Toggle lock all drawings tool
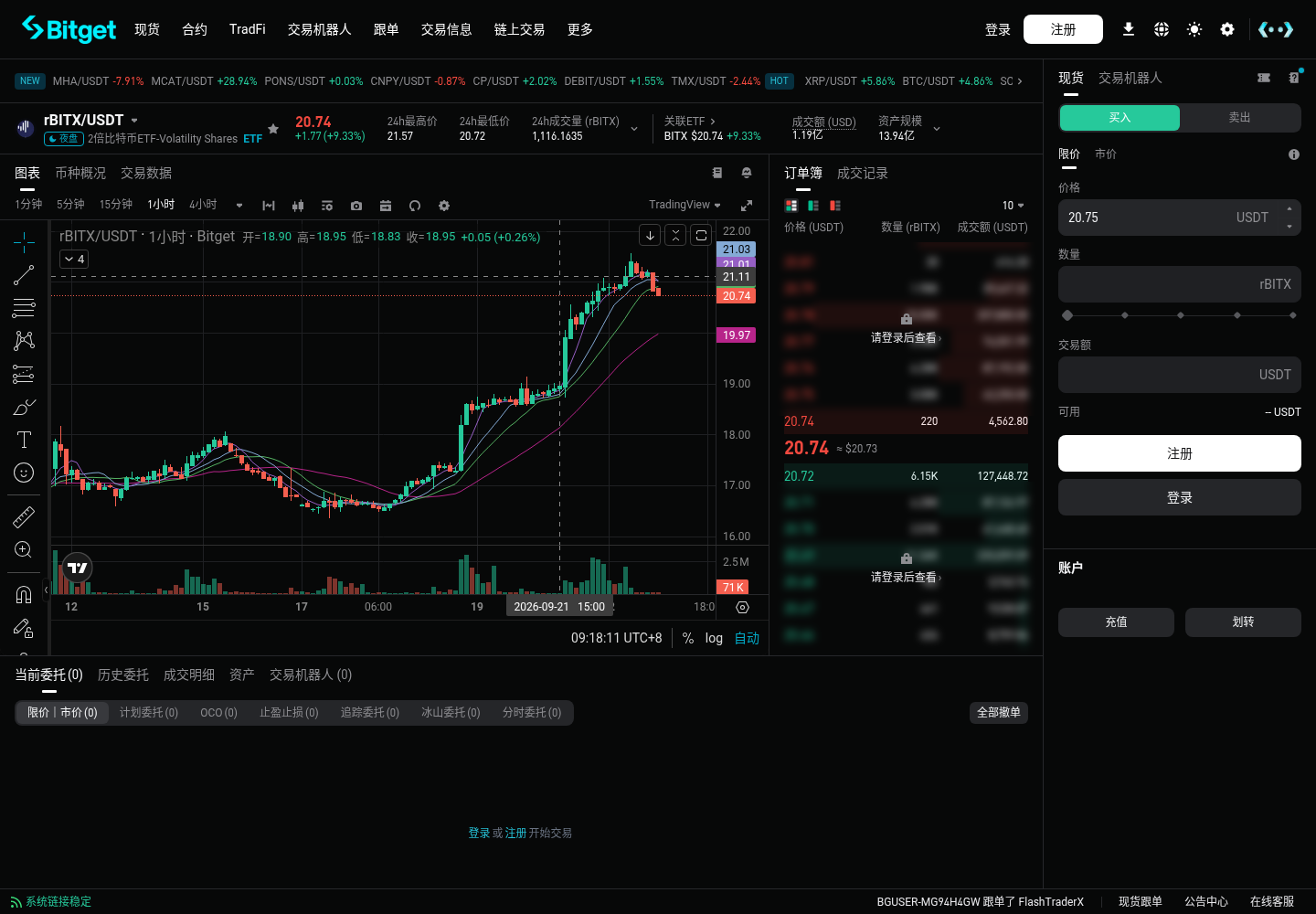 [24, 628]
